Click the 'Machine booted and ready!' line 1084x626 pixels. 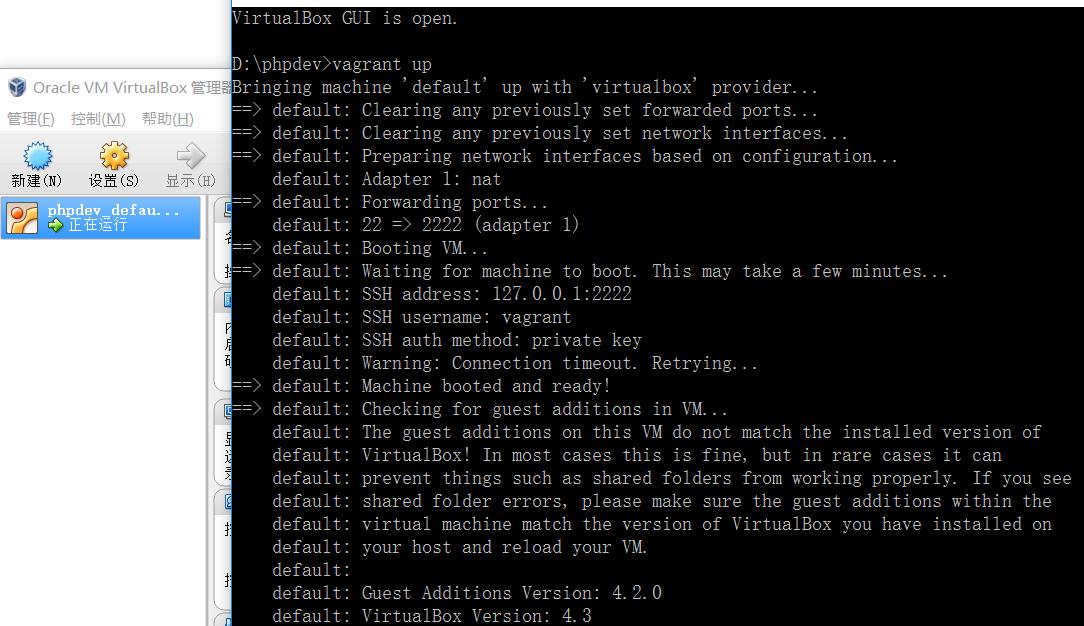pyautogui.click(x=441, y=386)
